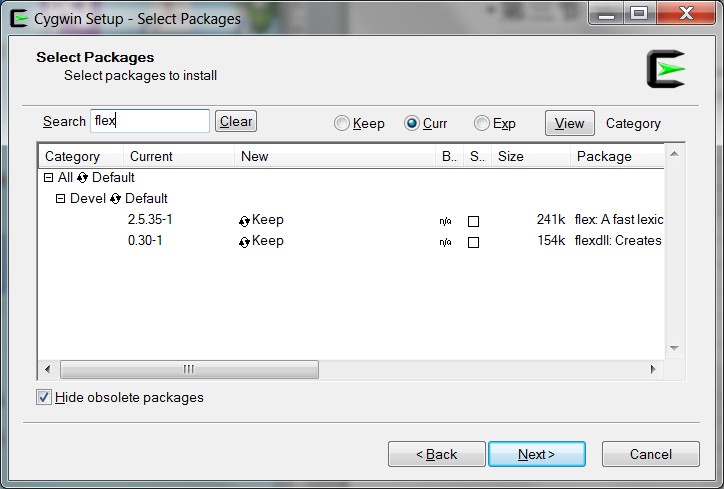Tick the source checkbox for the flexdll package
Image resolution: width=724 pixels, height=489 pixels.
coord(473,242)
